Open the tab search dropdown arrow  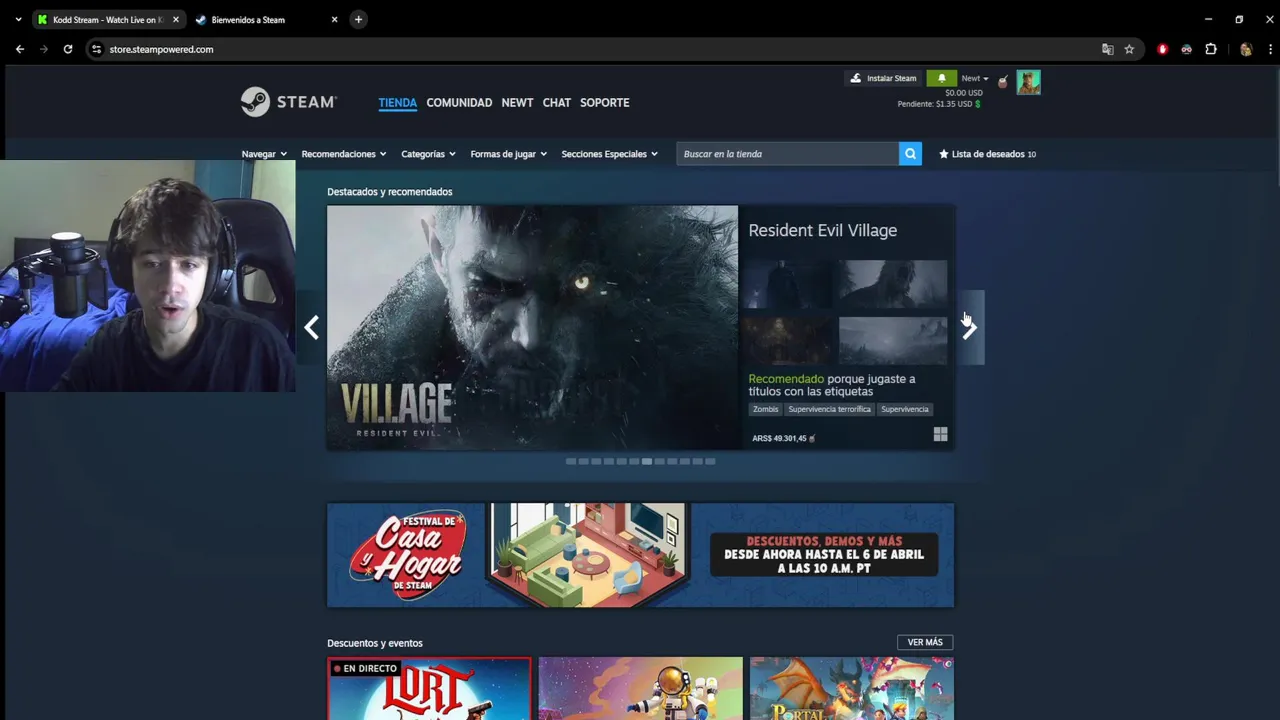pyautogui.click(x=18, y=19)
